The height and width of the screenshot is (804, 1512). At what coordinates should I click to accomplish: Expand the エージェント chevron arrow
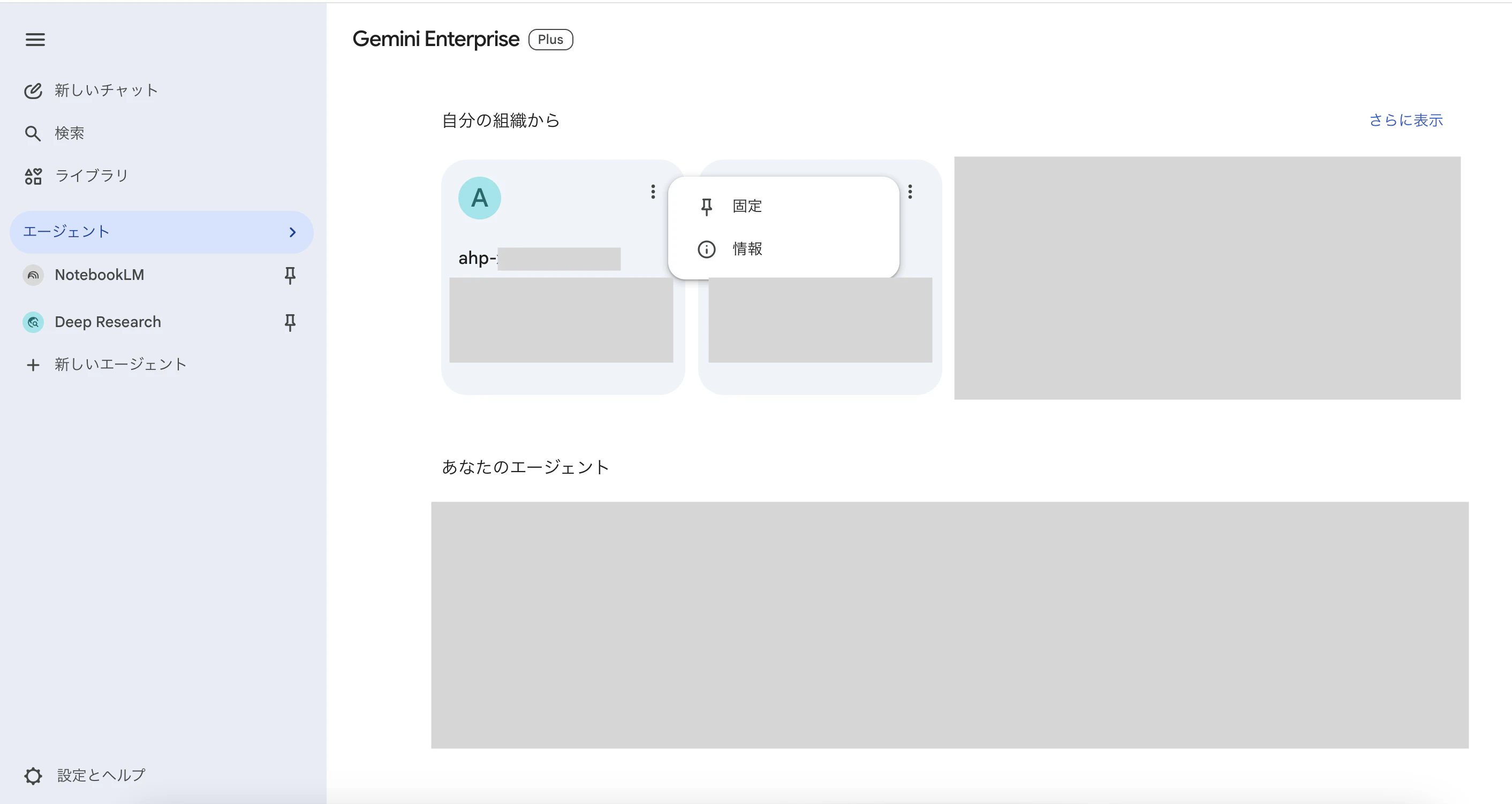(292, 232)
